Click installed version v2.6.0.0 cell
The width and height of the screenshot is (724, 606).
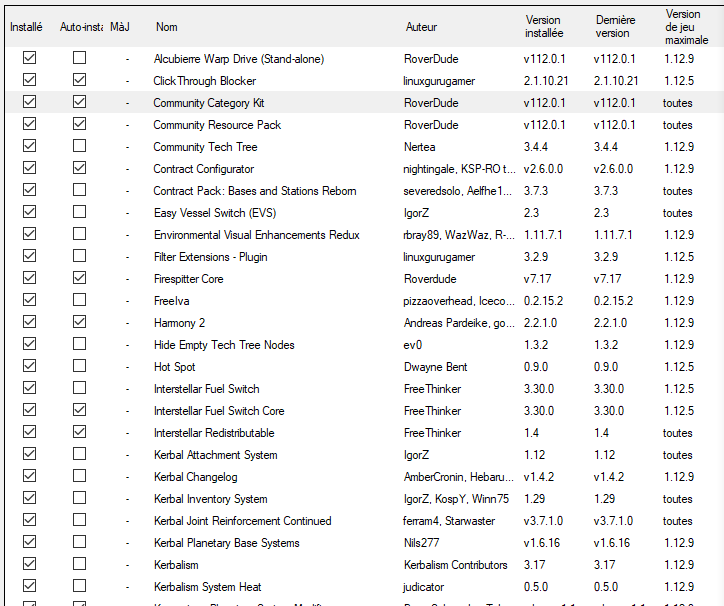pos(543,169)
